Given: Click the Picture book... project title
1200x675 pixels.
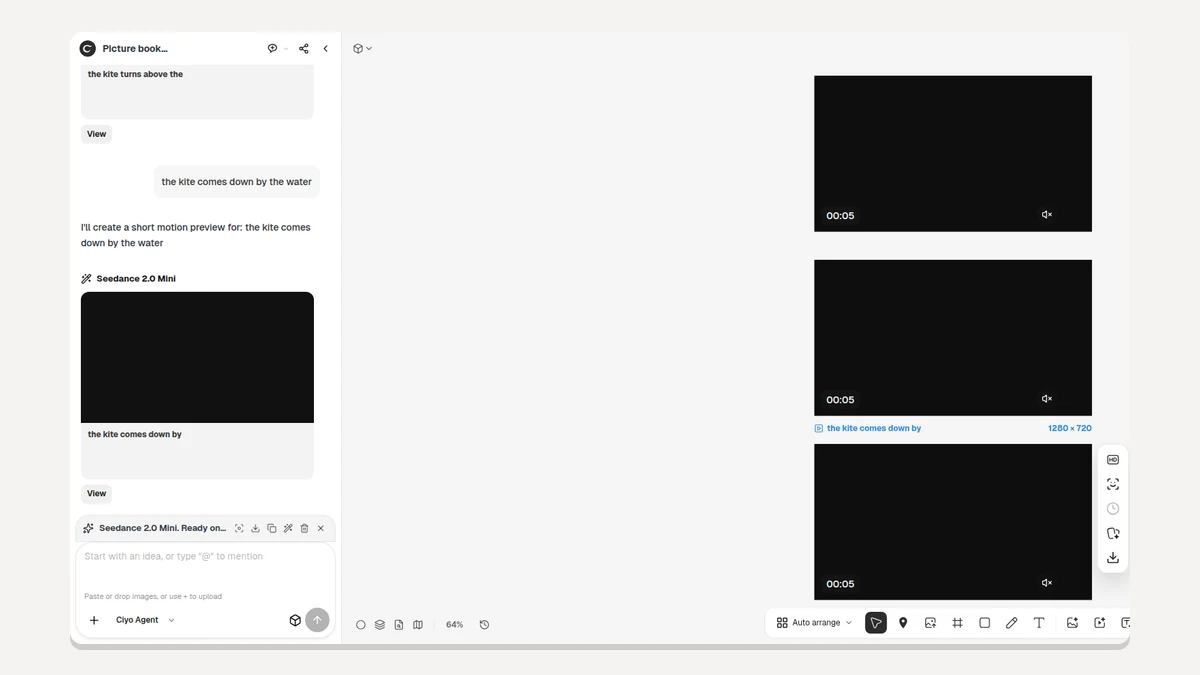Looking at the screenshot, I should click(135, 48).
